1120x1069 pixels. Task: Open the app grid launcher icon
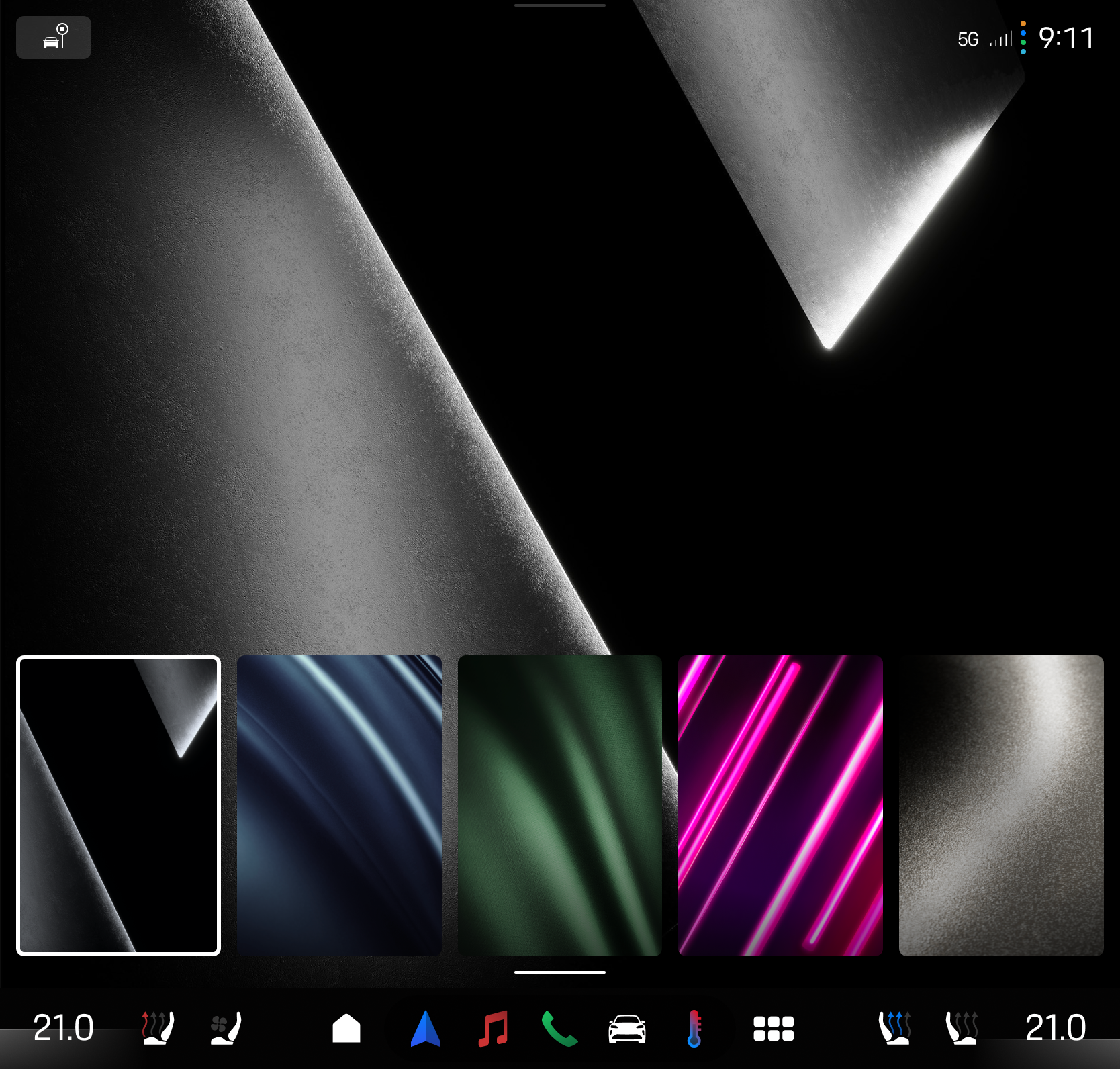click(x=774, y=1028)
